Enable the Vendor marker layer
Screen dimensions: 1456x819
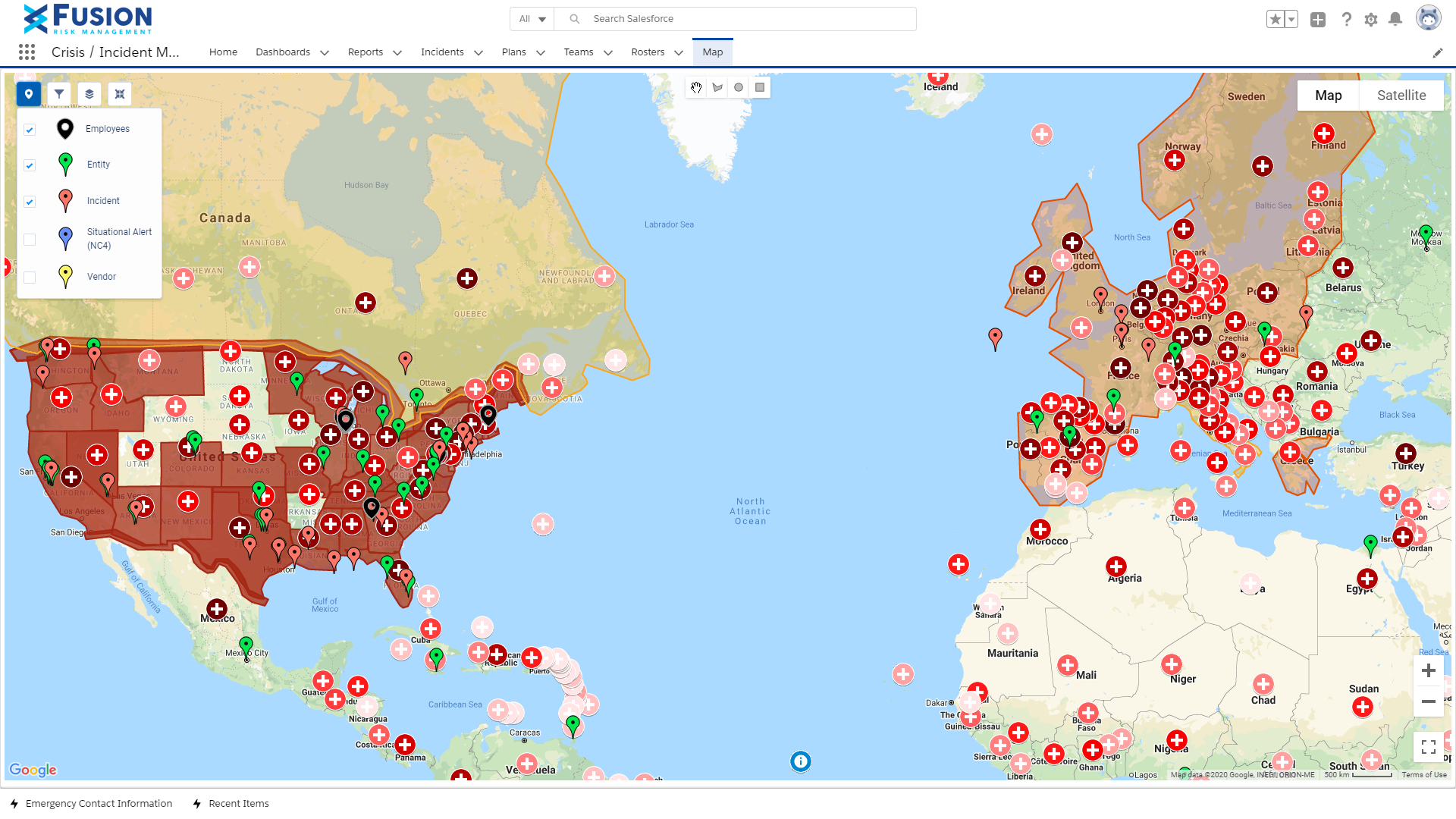(30, 277)
